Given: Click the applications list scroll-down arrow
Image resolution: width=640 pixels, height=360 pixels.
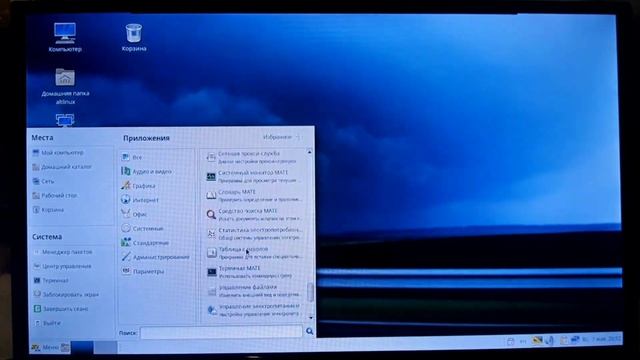Looking at the screenshot, I should pyautogui.click(x=310, y=318).
